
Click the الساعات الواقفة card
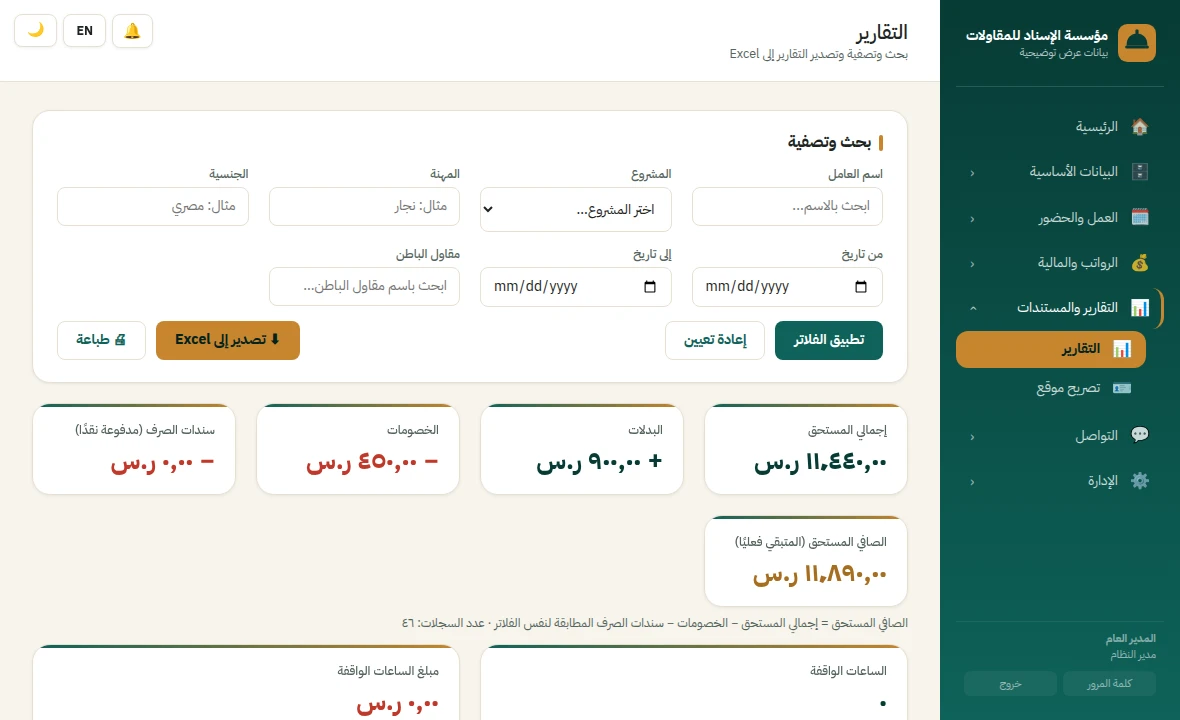(694, 682)
